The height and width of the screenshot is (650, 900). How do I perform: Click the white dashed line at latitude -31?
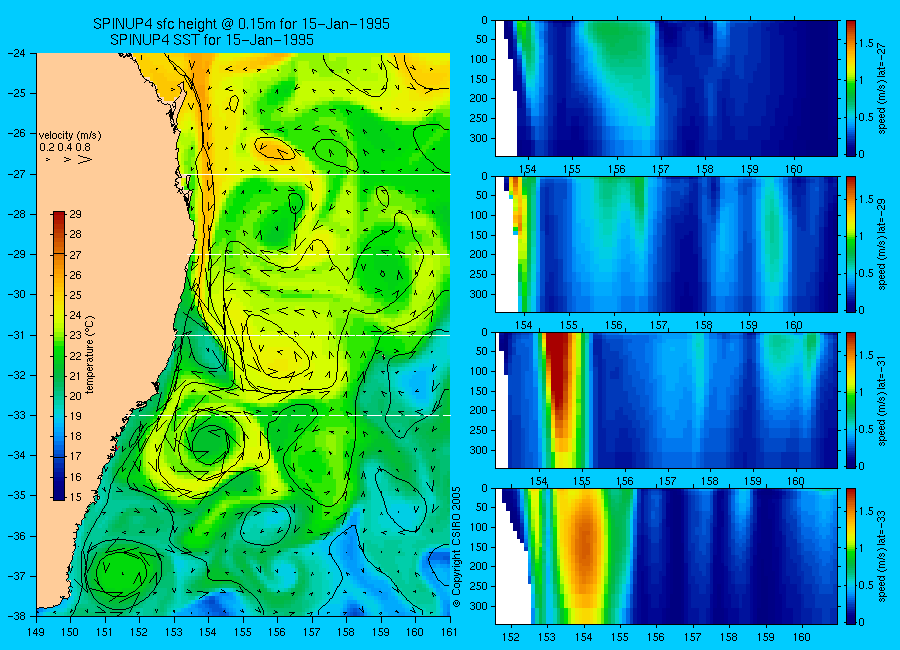click(x=313, y=335)
